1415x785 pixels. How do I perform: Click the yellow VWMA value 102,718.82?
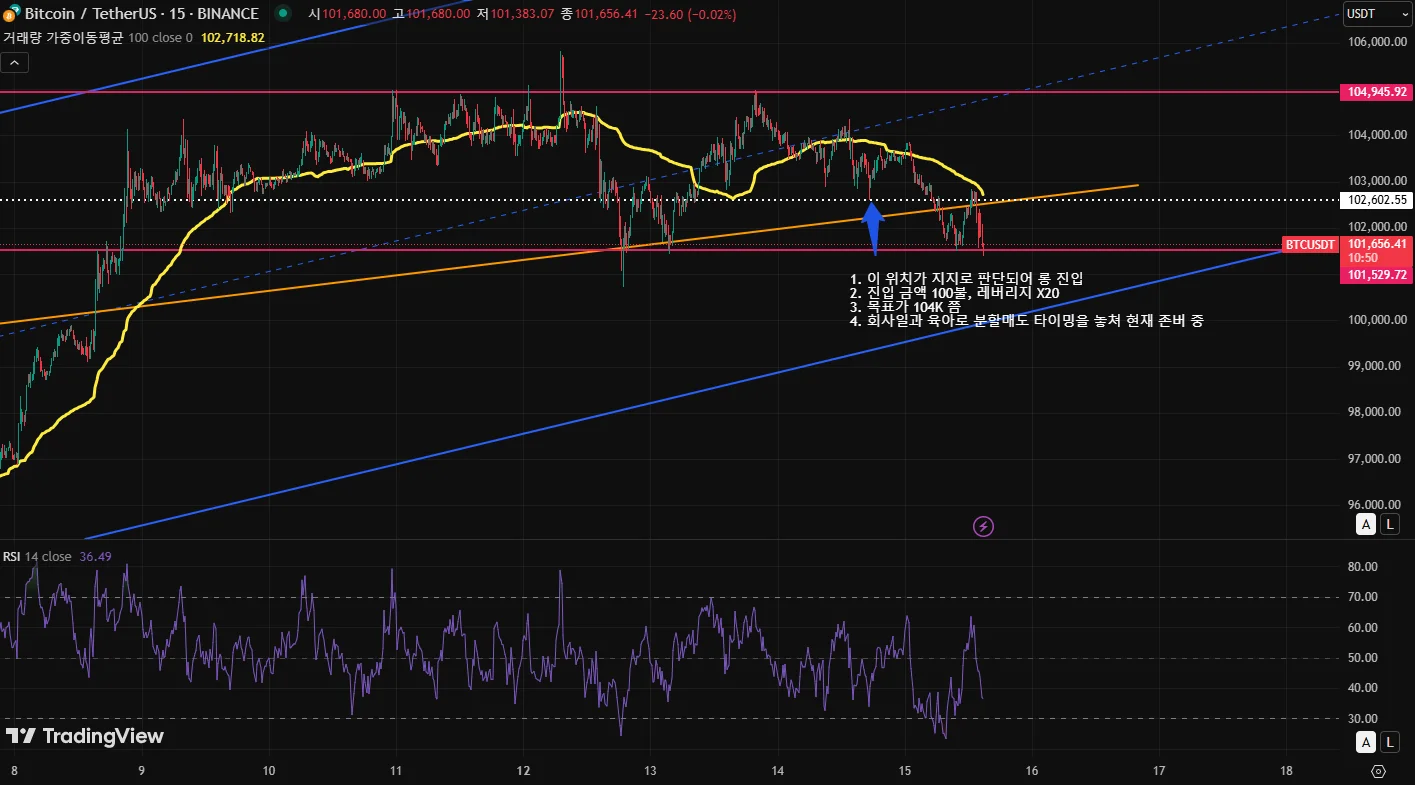tap(233, 37)
